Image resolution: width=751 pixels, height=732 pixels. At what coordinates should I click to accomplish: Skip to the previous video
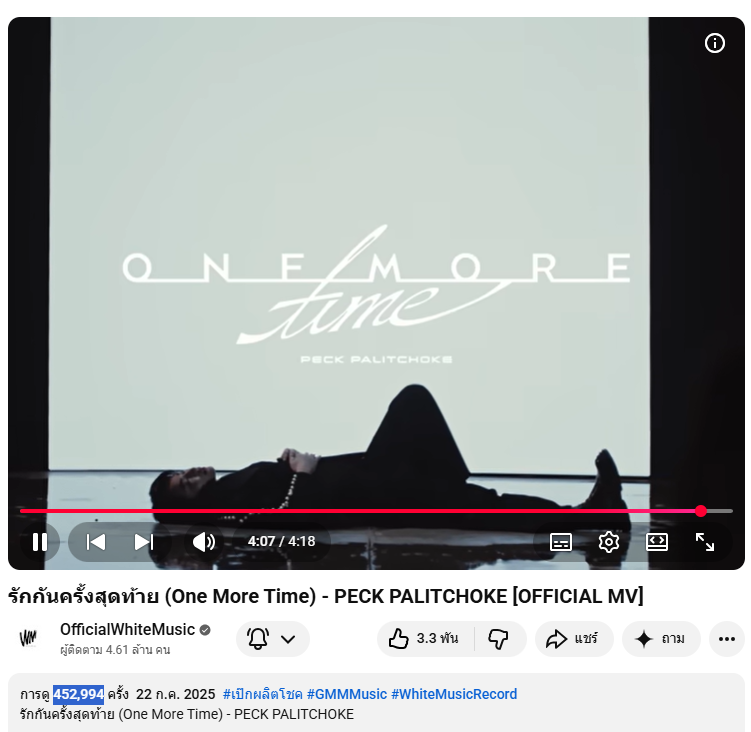96,542
